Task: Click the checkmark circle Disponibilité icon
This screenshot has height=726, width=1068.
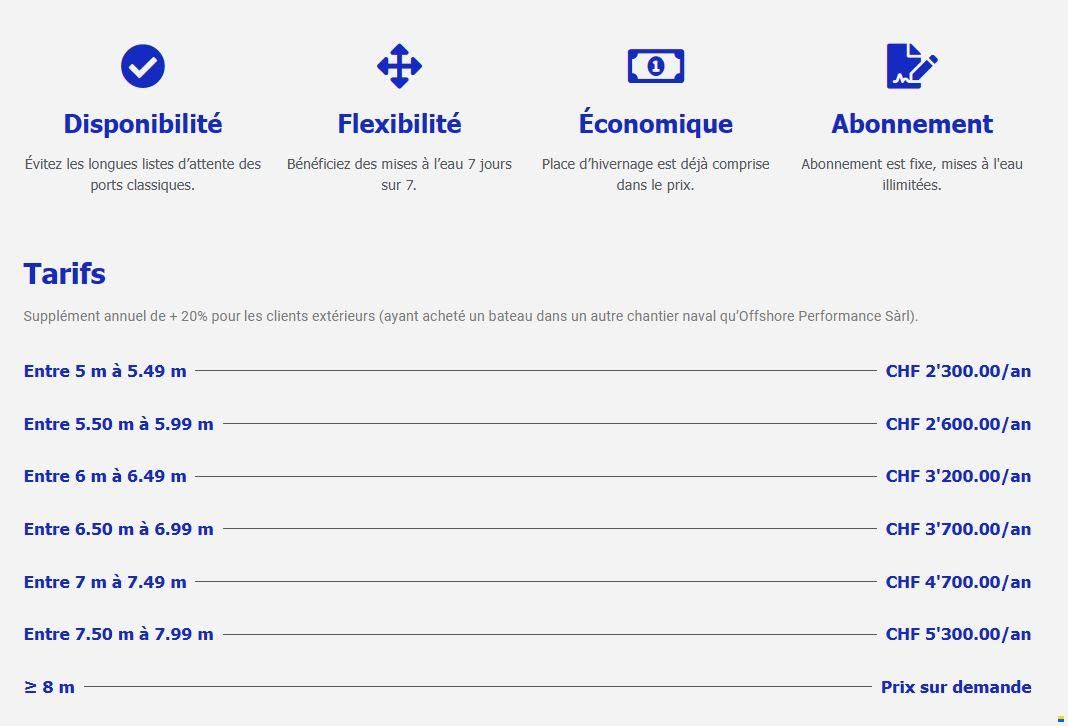Action: coord(143,66)
